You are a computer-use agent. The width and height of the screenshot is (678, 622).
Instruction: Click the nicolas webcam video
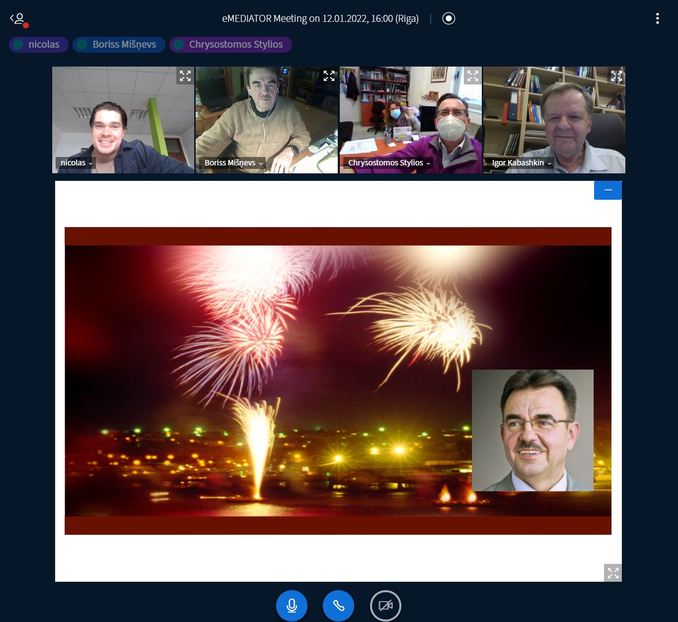[123, 120]
